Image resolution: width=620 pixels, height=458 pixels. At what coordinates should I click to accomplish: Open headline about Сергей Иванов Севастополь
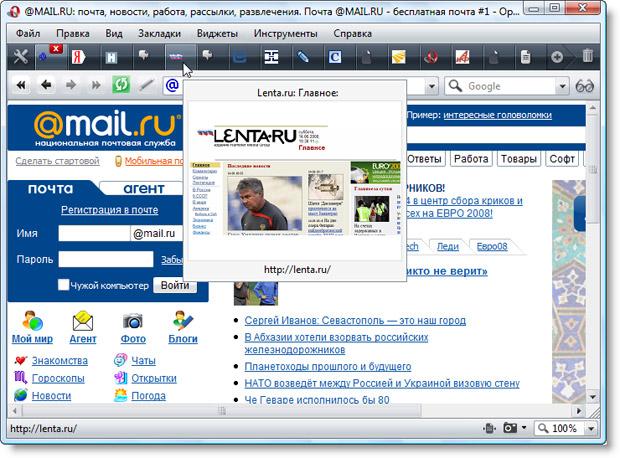click(355, 320)
